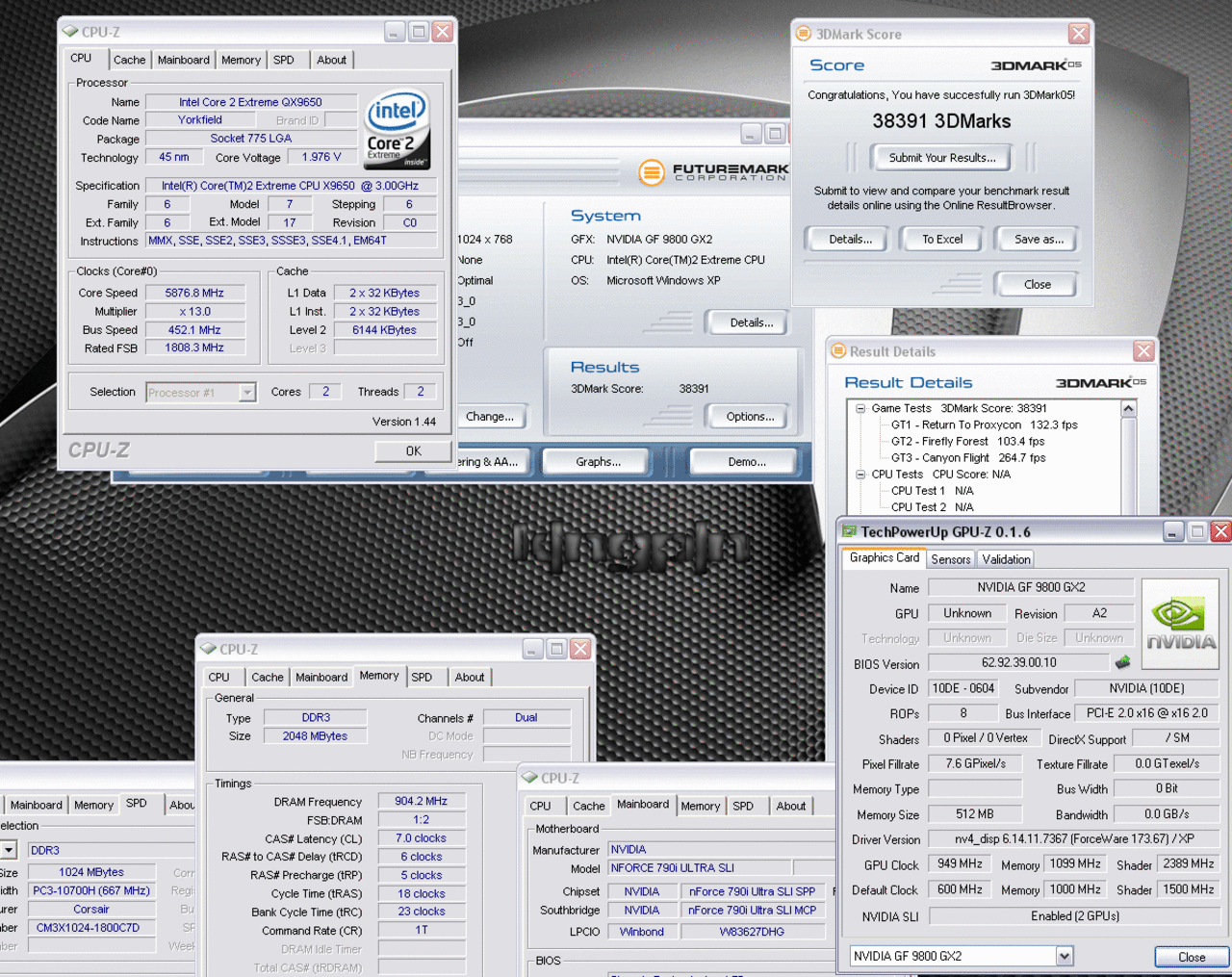This screenshot has width=1232, height=977.
Task: Select CPU Test 1 row
Action: pyautogui.click(x=932, y=491)
